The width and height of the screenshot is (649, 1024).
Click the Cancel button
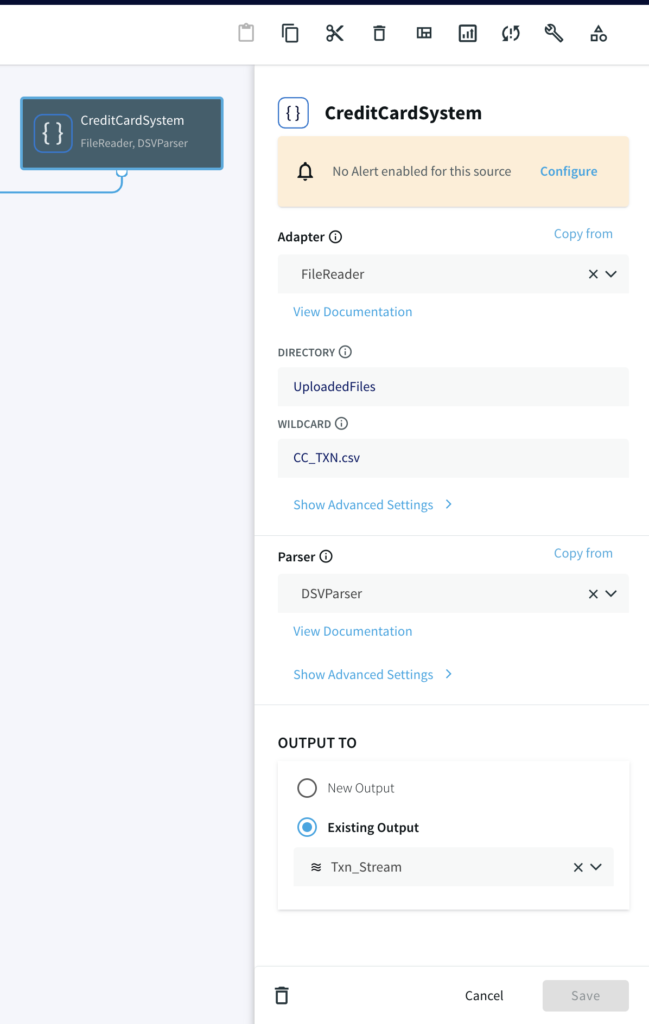(x=484, y=995)
